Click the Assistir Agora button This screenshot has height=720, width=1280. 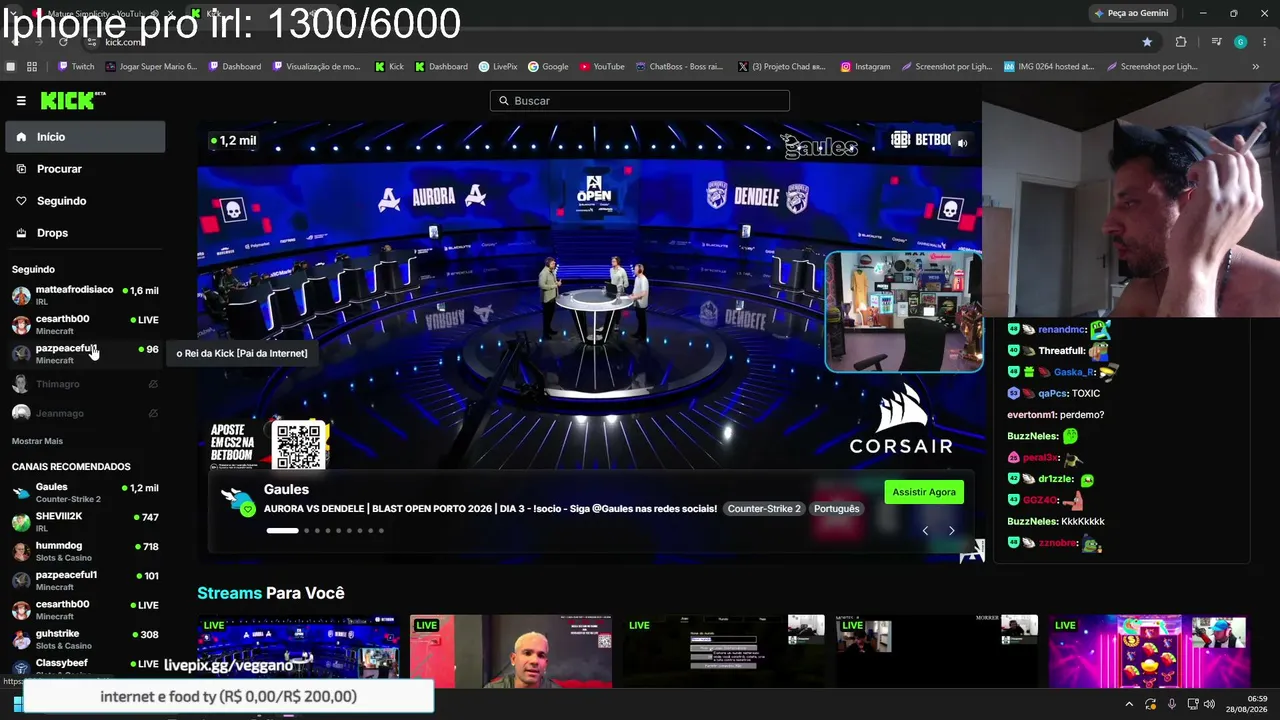(924, 492)
